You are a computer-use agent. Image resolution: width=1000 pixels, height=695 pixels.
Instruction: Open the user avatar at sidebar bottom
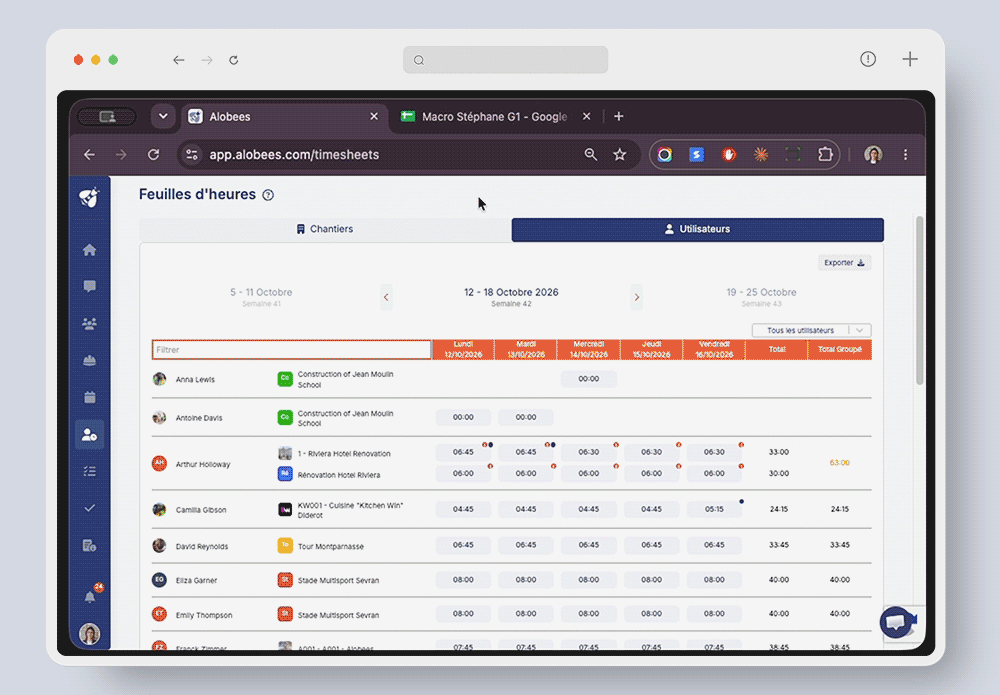(x=89, y=634)
